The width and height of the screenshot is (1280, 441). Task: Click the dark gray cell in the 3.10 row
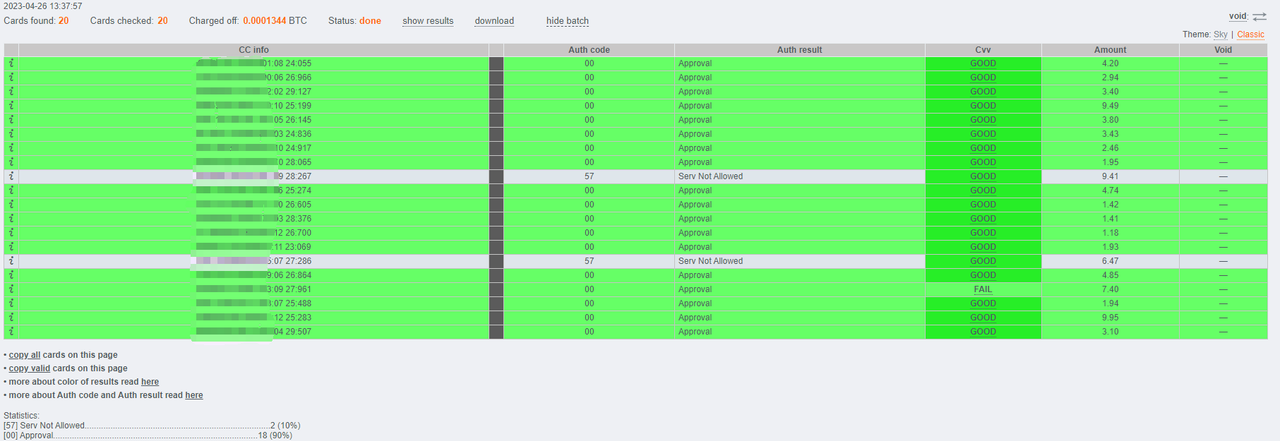coord(496,332)
